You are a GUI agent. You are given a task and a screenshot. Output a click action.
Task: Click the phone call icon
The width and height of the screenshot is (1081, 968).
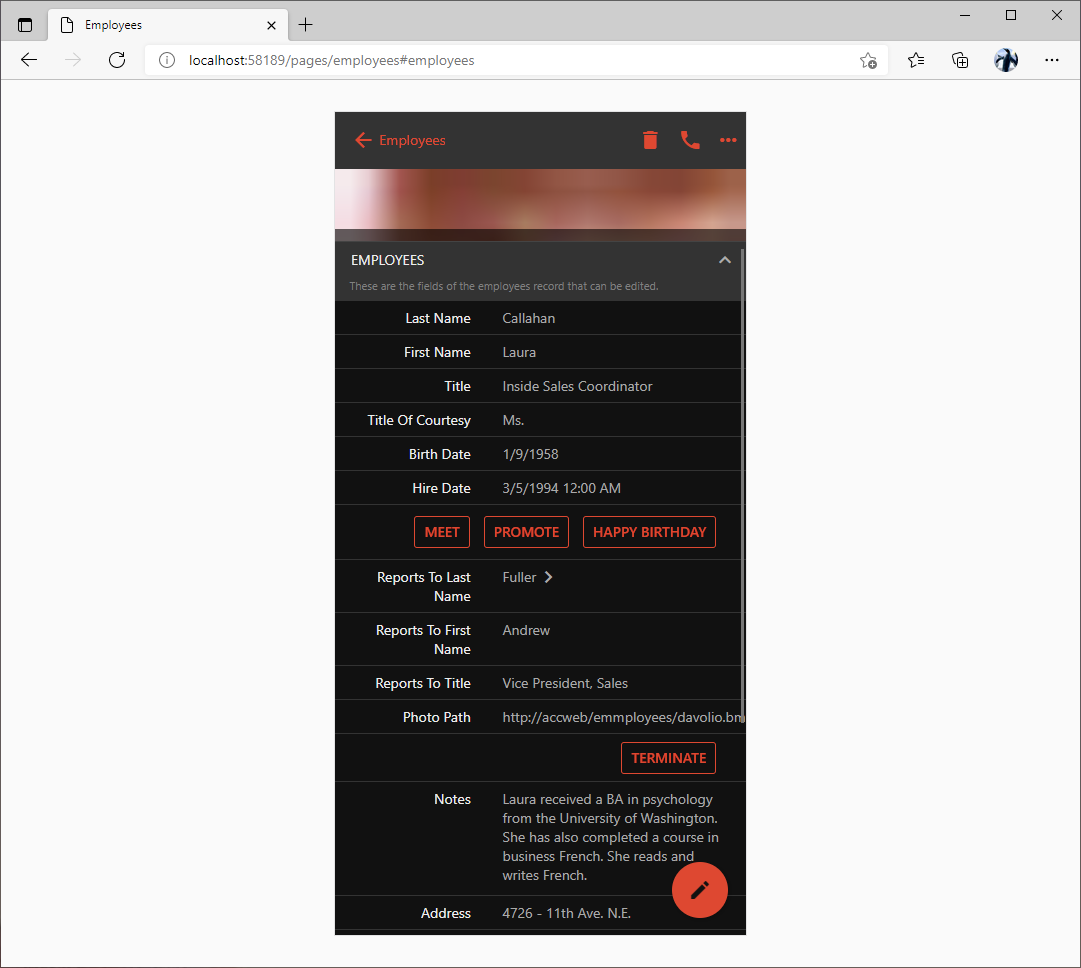point(690,140)
